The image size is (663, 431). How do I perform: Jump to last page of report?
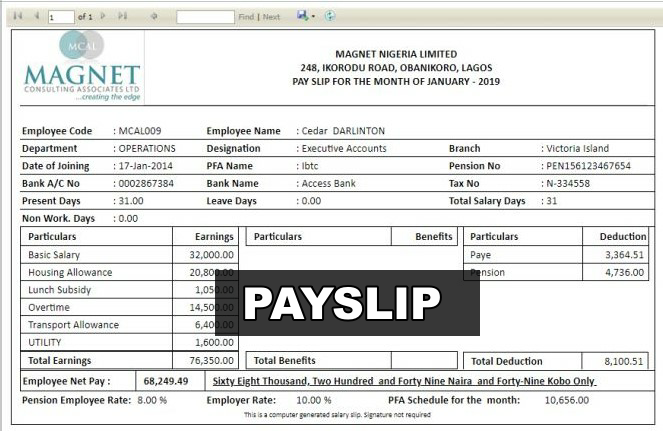tap(123, 16)
